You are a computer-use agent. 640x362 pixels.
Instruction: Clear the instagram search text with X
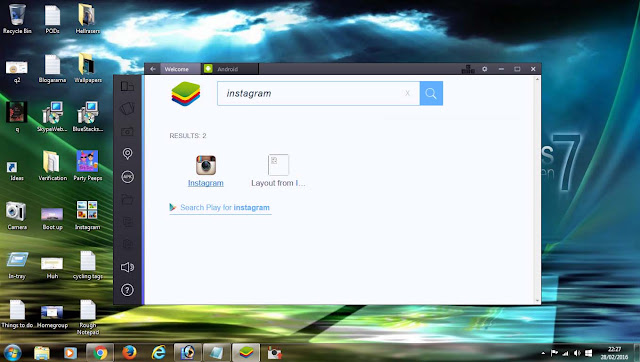407,93
